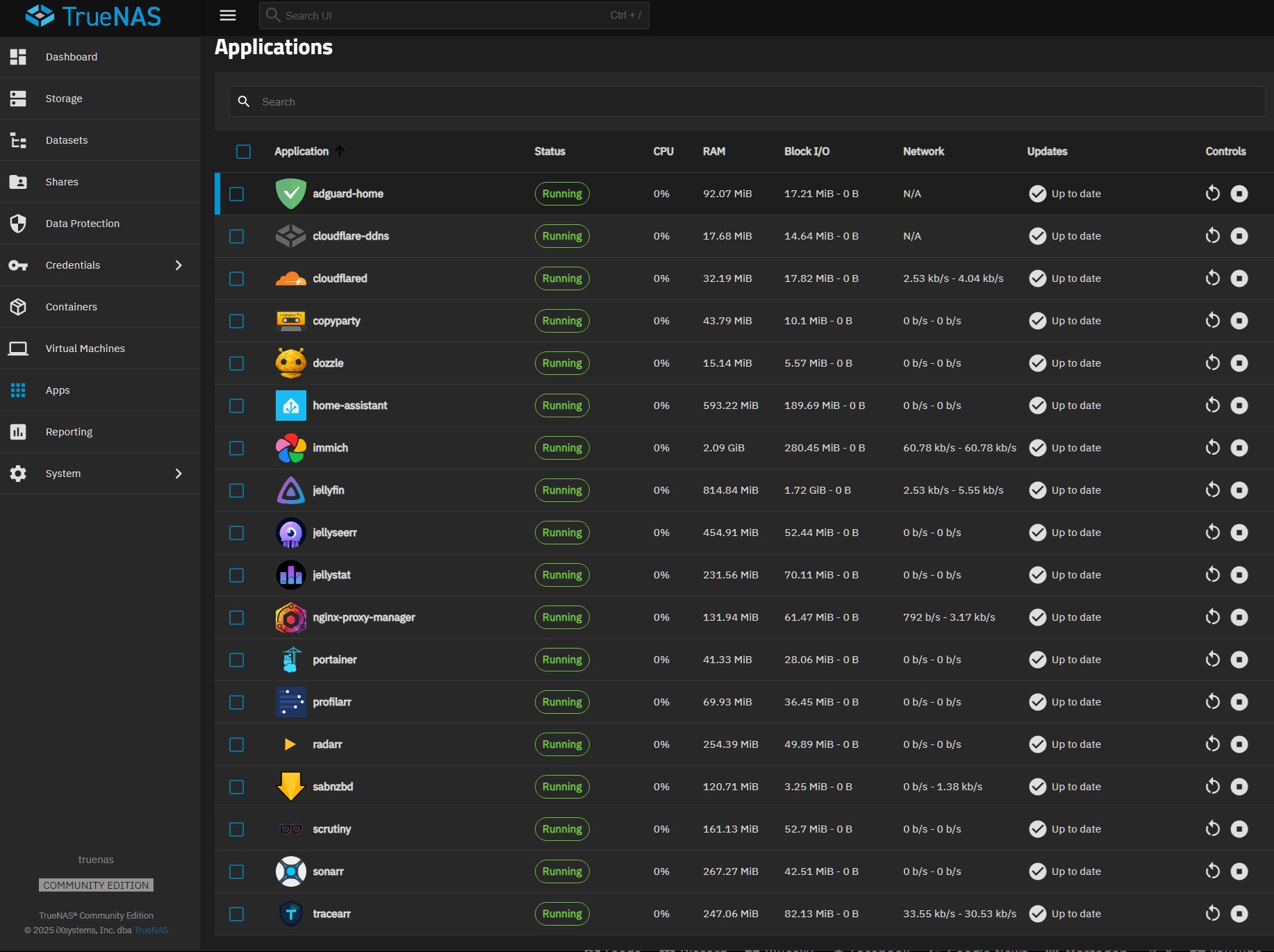1274x952 pixels.
Task: Click the RAM column header
Action: 714,151
